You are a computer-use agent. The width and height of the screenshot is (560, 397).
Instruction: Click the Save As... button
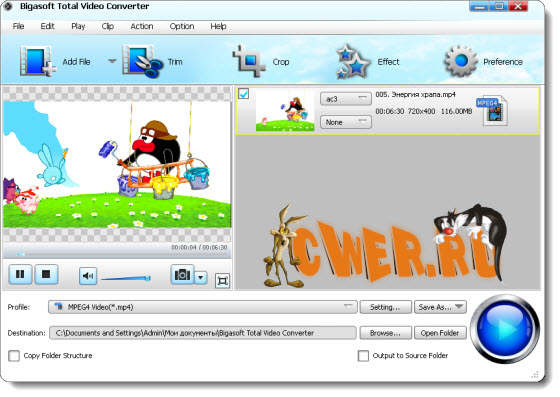pos(440,307)
